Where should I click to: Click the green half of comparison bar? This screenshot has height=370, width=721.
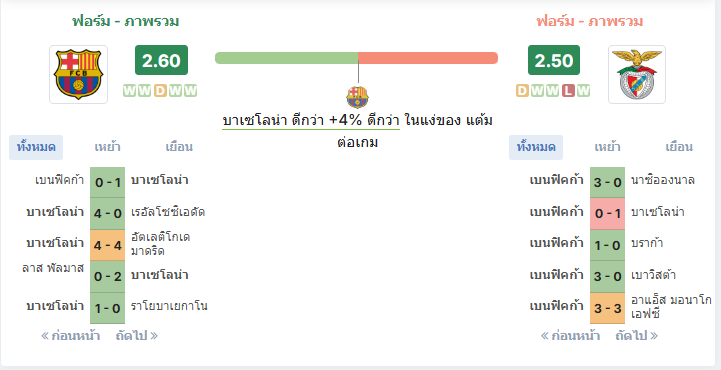(x=286, y=58)
